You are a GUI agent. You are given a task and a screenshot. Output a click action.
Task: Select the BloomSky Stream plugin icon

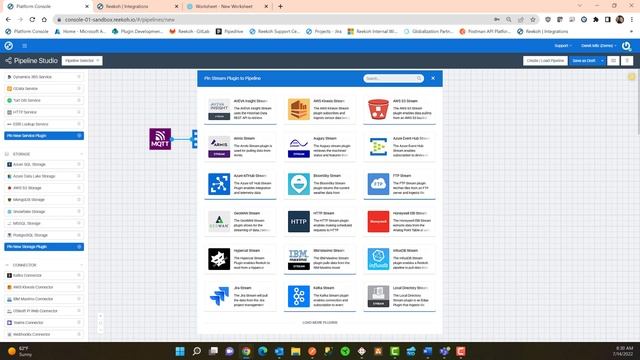[299, 184]
